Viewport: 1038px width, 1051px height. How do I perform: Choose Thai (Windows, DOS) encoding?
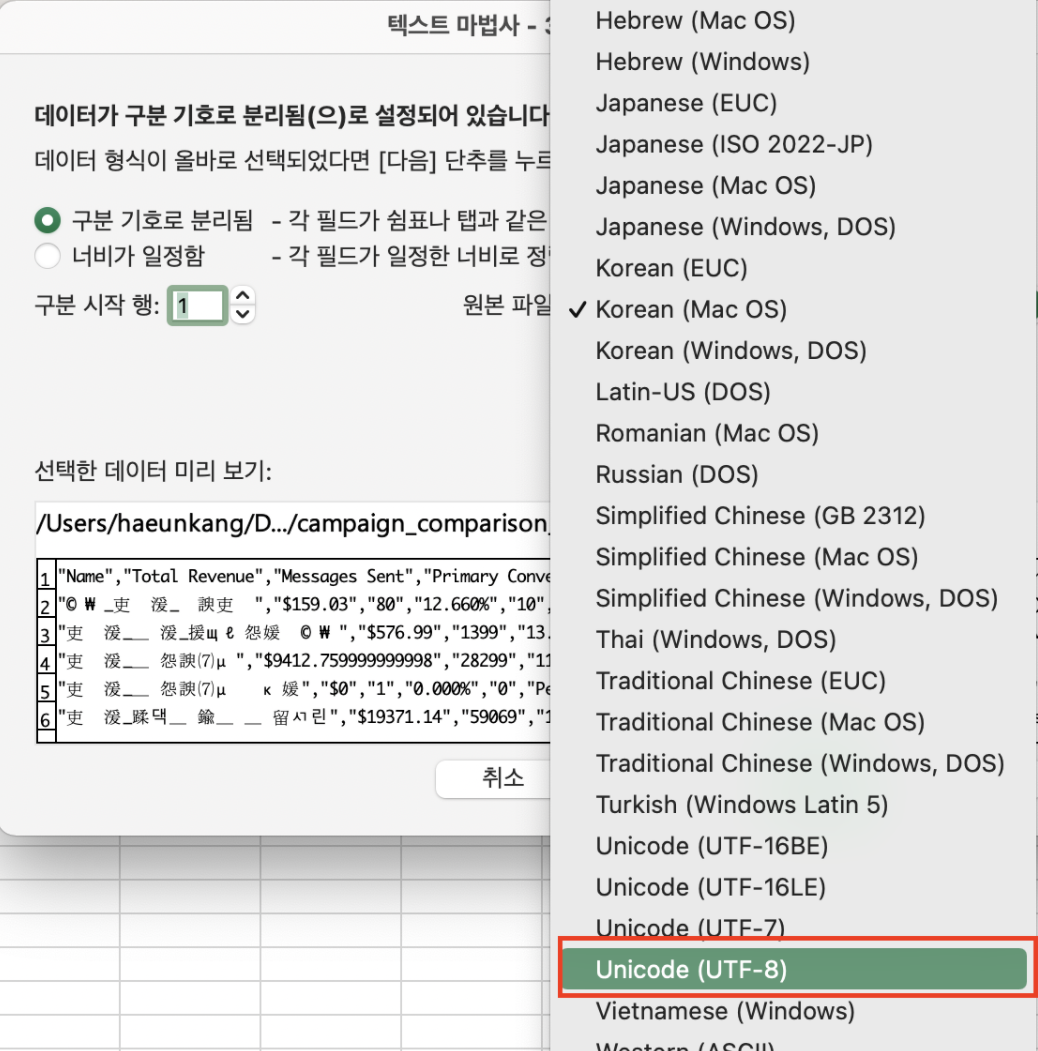point(793,640)
